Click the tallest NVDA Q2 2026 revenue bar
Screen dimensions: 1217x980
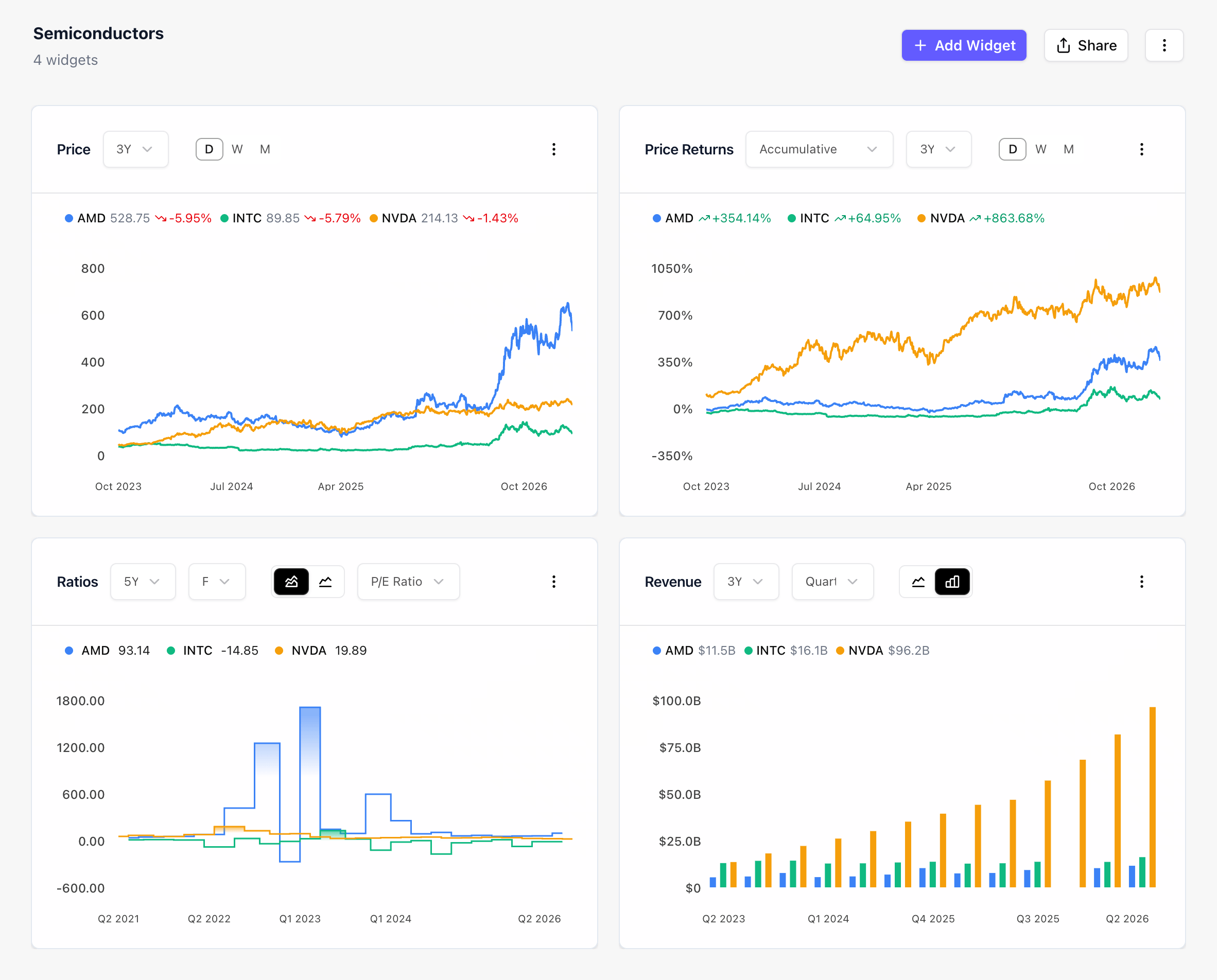click(x=1152, y=797)
